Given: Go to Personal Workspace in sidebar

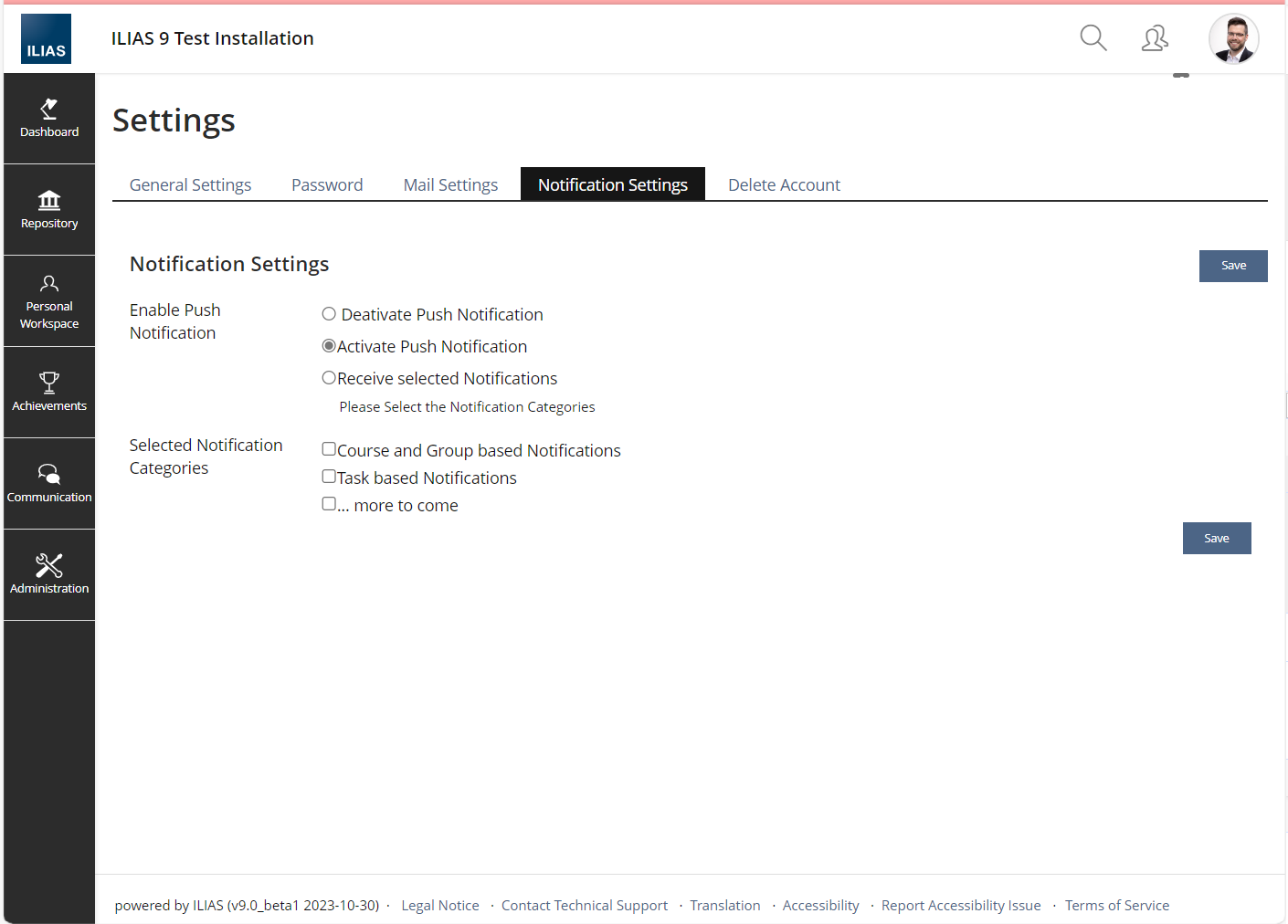Looking at the screenshot, I should point(49,301).
